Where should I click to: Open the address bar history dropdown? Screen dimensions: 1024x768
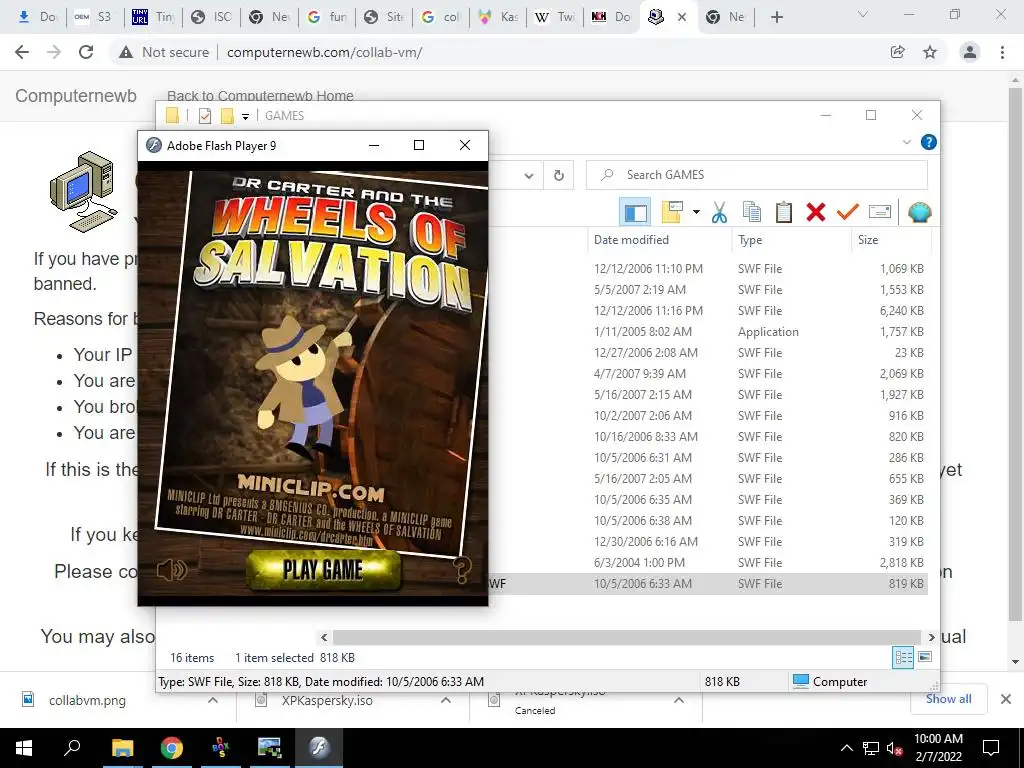pyautogui.click(x=529, y=175)
